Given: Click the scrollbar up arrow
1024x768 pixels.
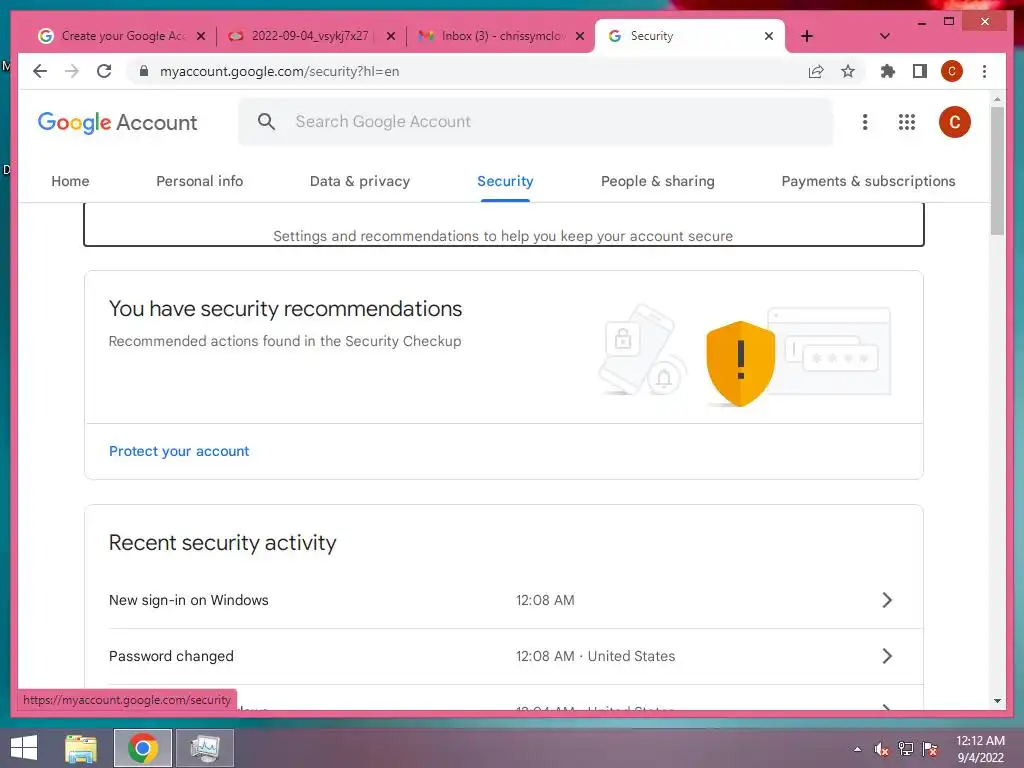Looking at the screenshot, I should pos(997,99).
